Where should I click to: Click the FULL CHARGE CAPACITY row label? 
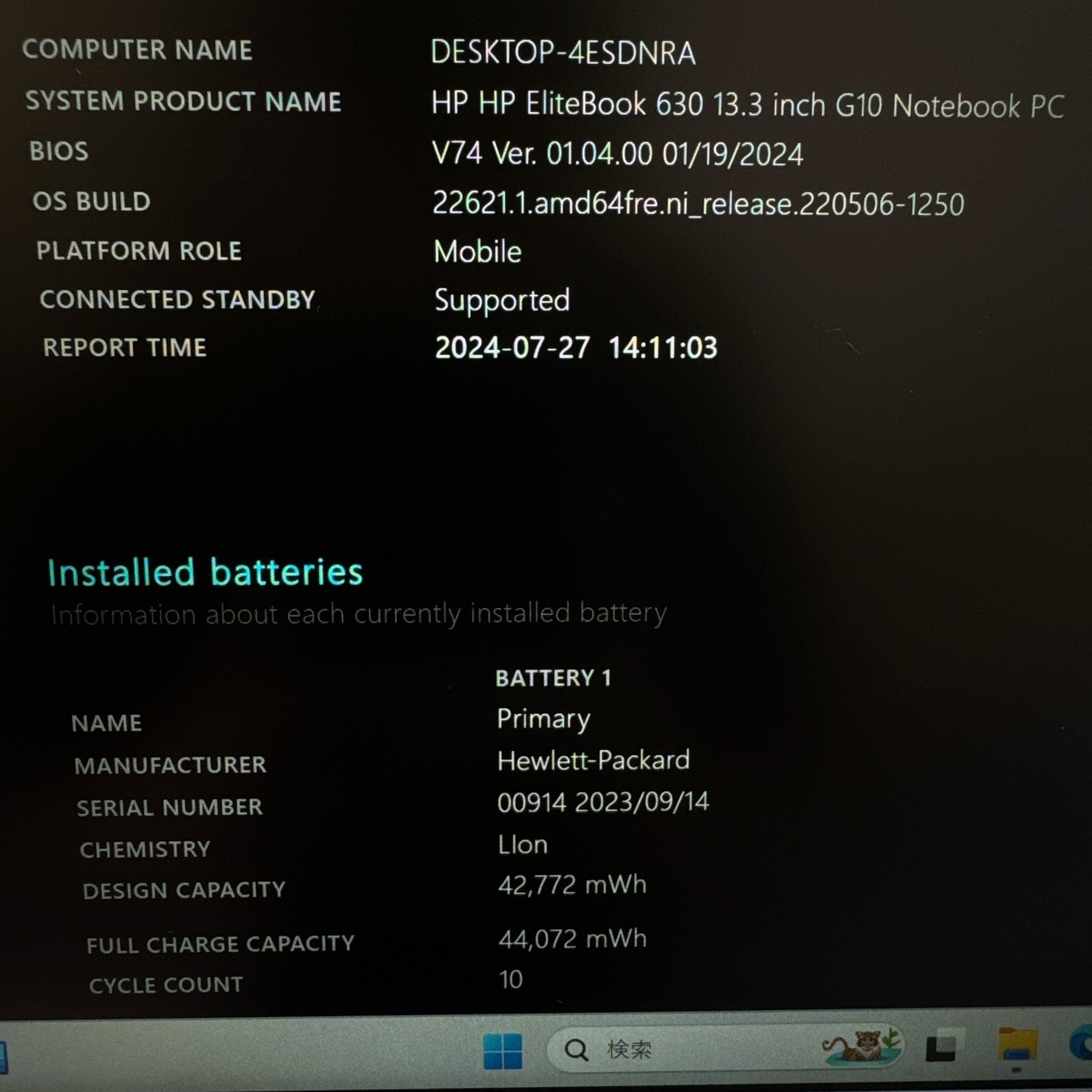(220, 944)
